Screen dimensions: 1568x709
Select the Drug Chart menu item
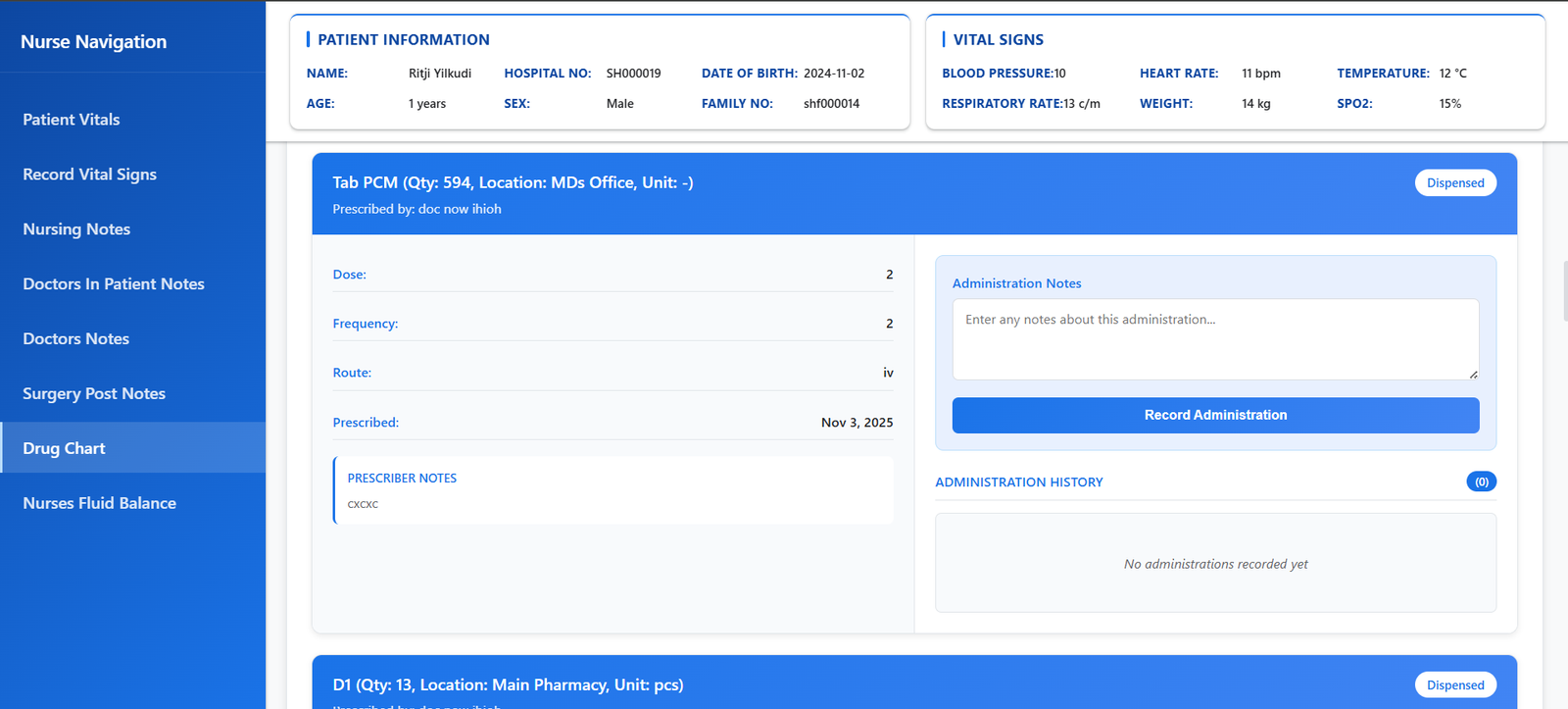click(64, 448)
